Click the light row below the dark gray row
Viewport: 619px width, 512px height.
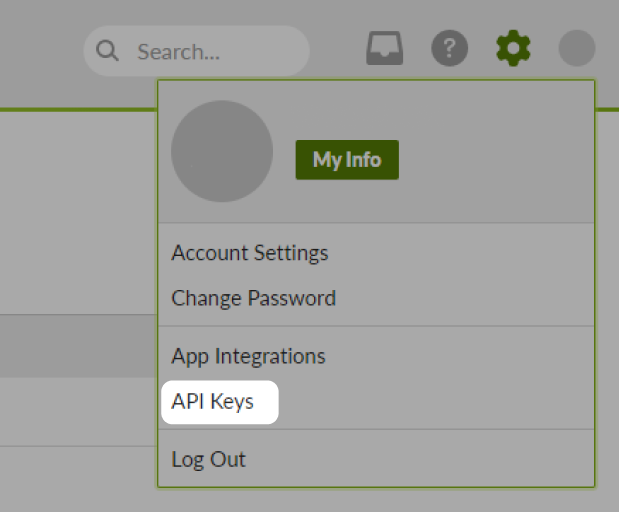[78, 411]
